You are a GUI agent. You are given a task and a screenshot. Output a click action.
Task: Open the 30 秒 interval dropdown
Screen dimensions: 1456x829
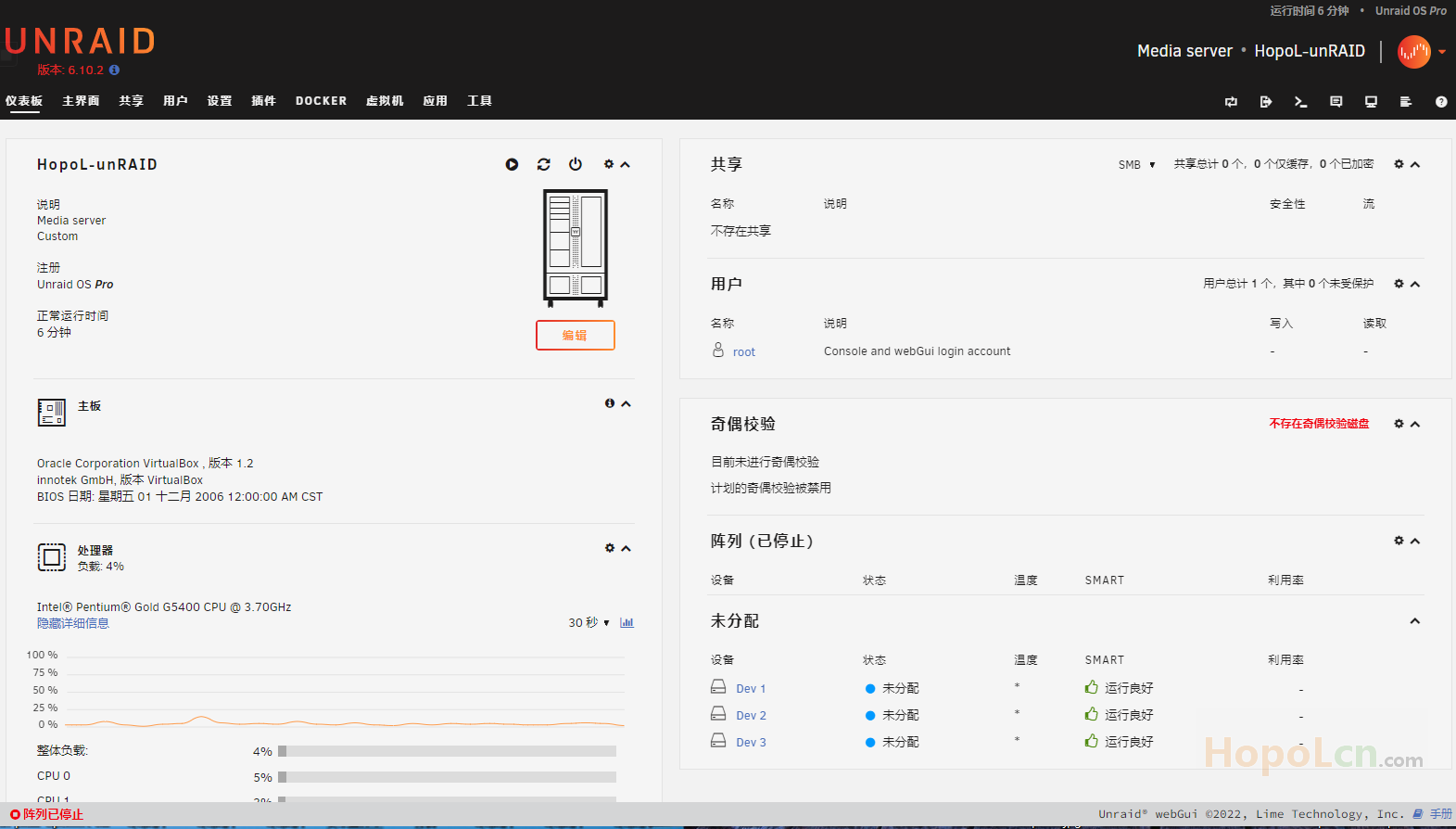[x=589, y=623]
